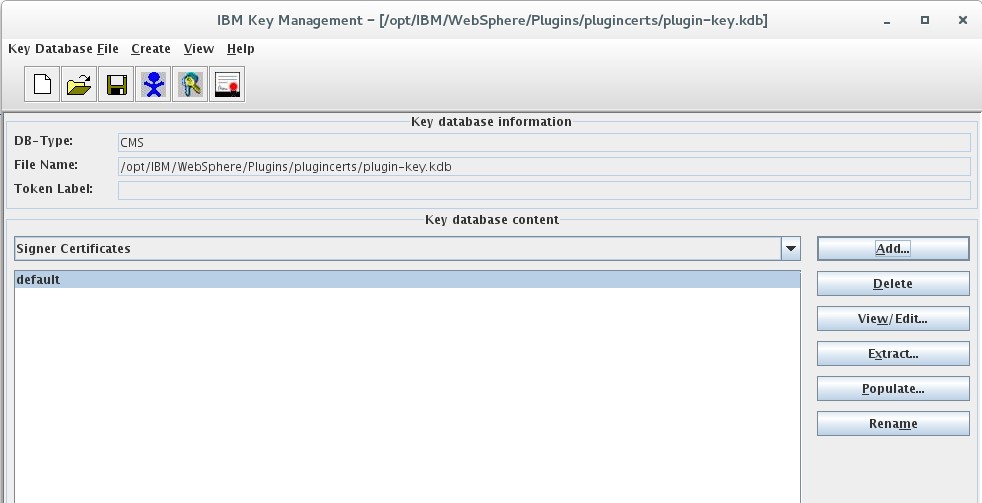Image resolution: width=982 pixels, height=503 pixels.
Task: Click the Extract... button
Action: coord(893,354)
